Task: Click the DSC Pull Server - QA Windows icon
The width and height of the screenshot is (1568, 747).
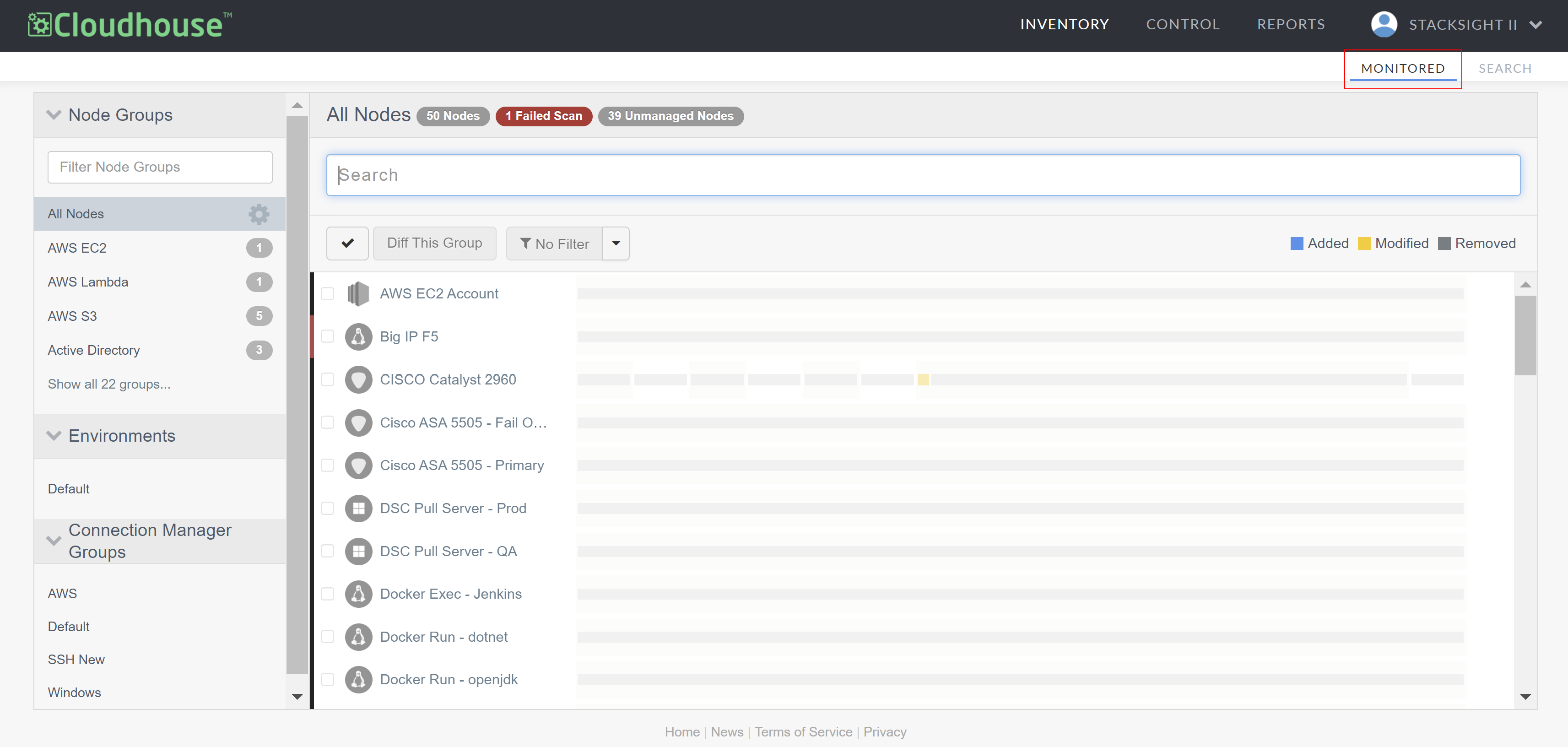Action: tap(358, 551)
